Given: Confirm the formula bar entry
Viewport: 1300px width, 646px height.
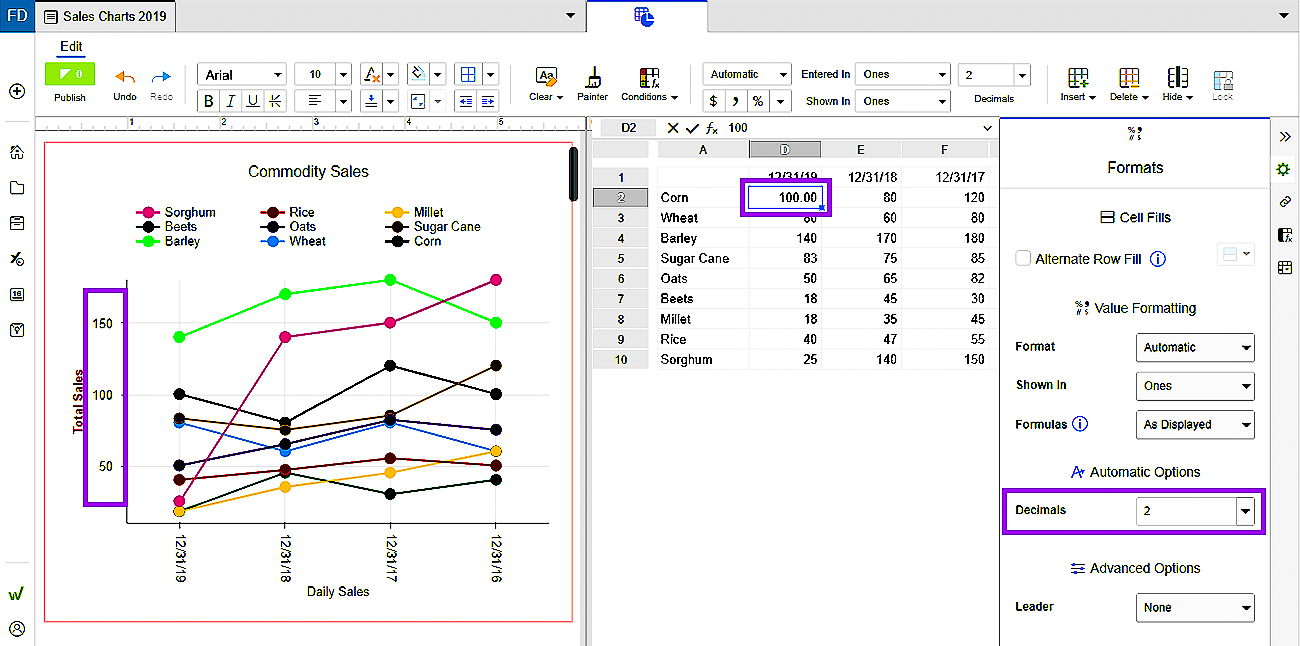Looking at the screenshot, I should pyautogui.click(x=692, y=128).
